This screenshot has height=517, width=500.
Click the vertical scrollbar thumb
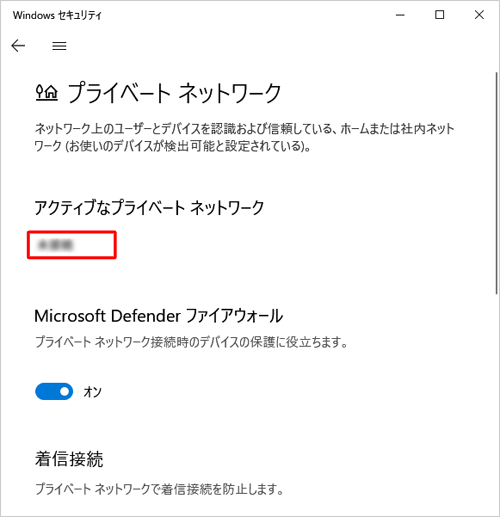[496, 183]
